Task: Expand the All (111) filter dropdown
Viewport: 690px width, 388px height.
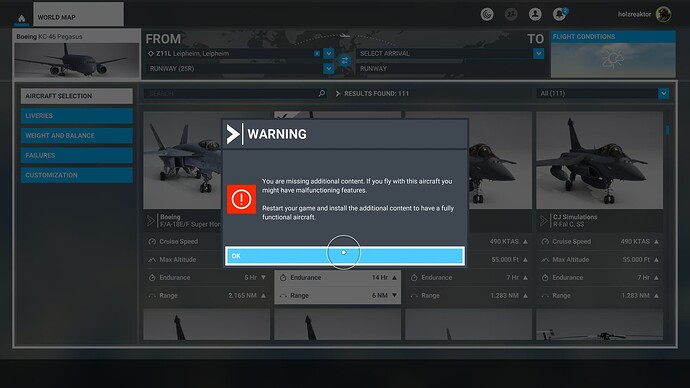Action: (664, 93)
